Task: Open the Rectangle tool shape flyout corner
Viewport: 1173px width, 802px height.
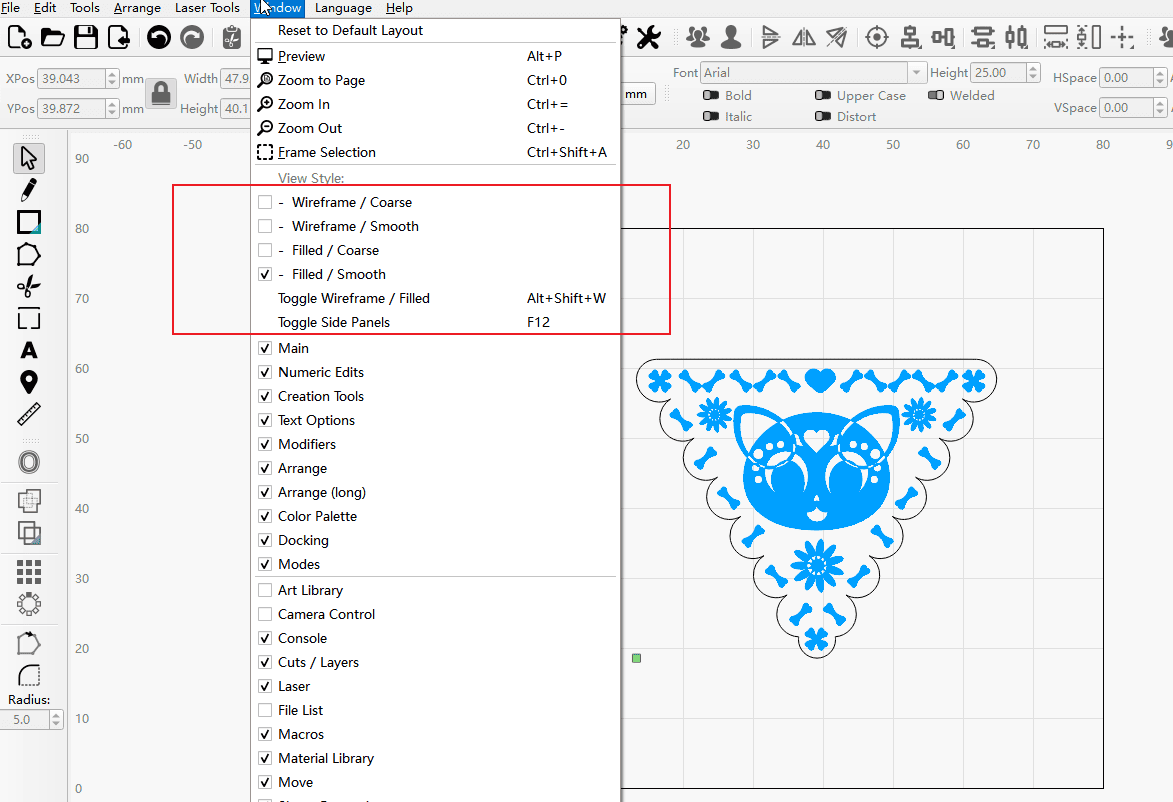Action: [x=37, y=230]
